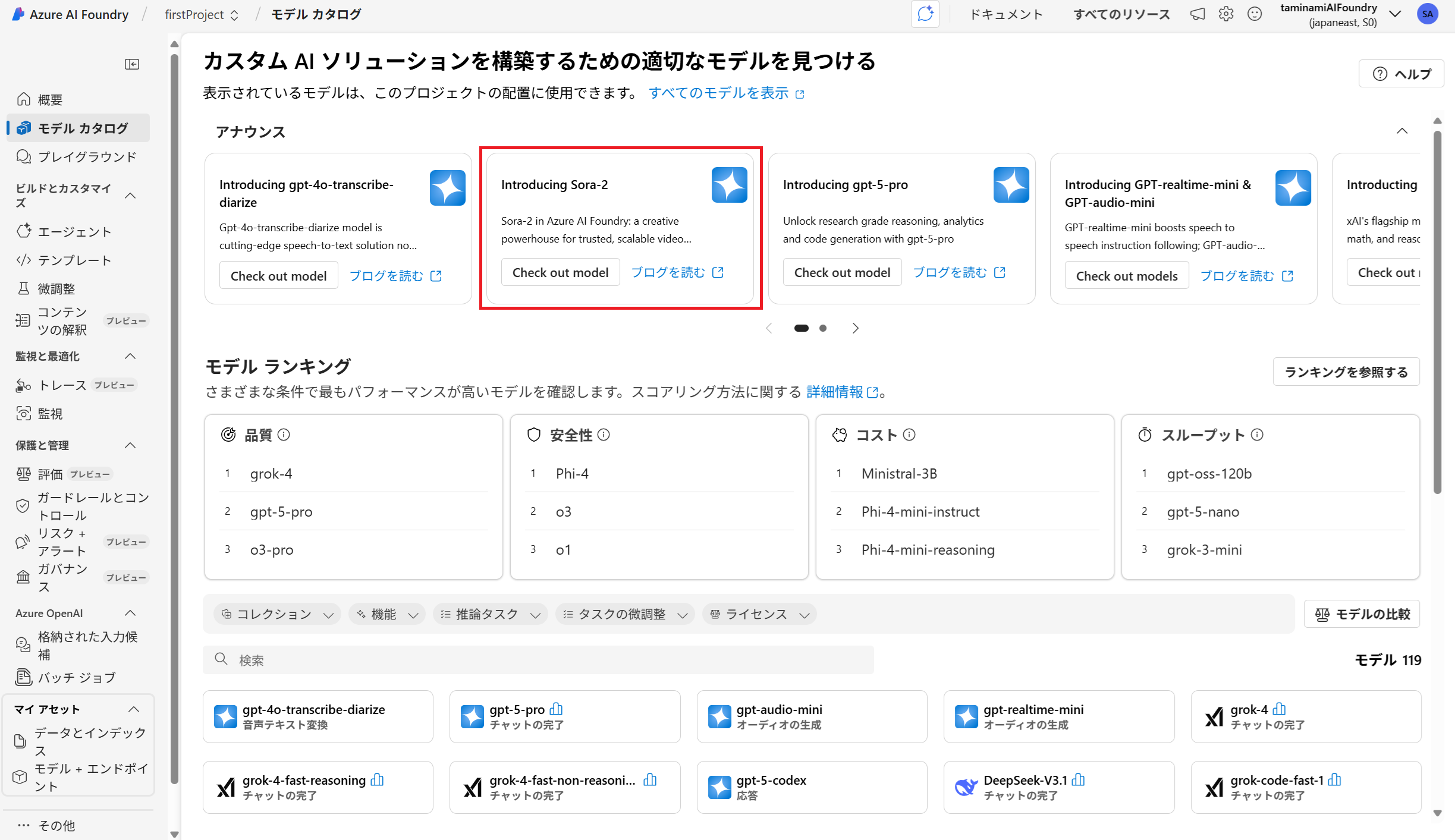Open the AI assistant chat icon
The image size is (1455, 840).
[925, 14]
